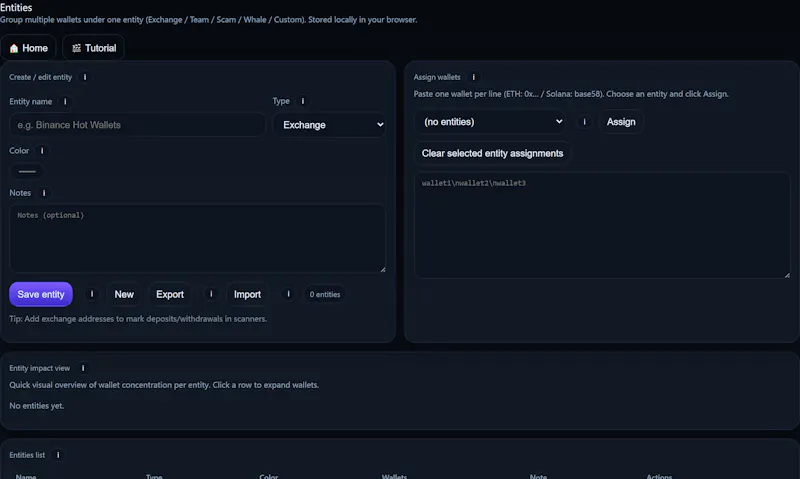Image resolution: width=800 pixels, height=479 pixels.
Task: Show info for Entity impact view
Action: [83, 368]
